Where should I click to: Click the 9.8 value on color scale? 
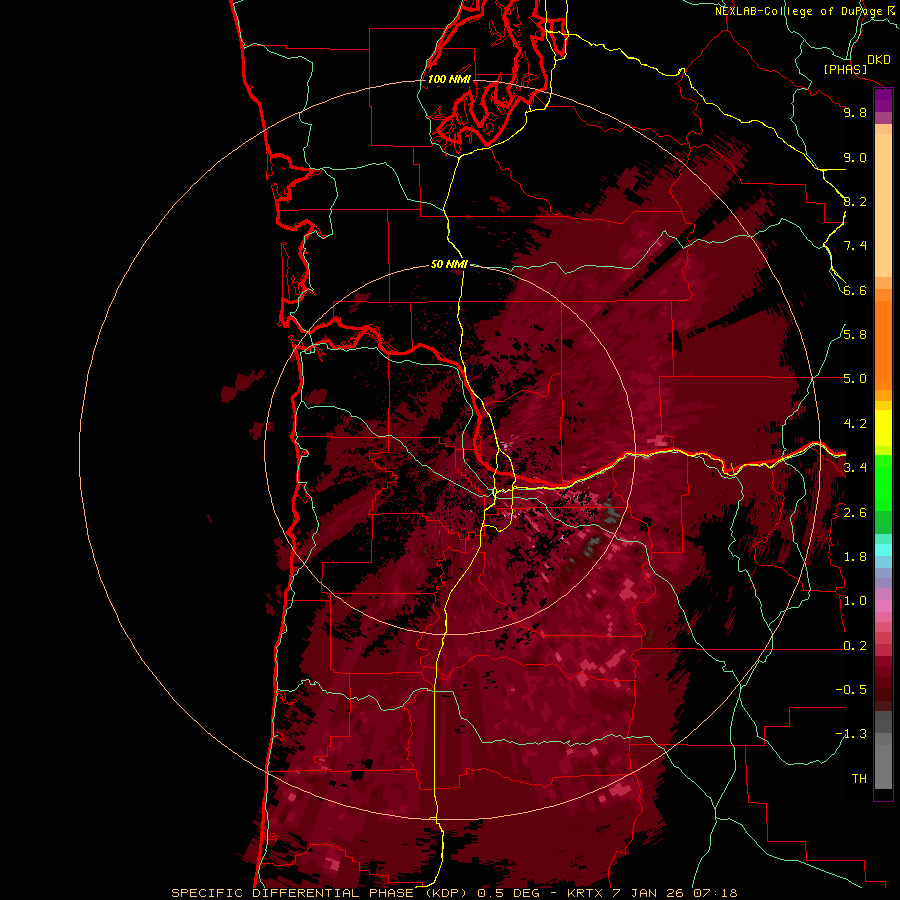coord(855,112)
